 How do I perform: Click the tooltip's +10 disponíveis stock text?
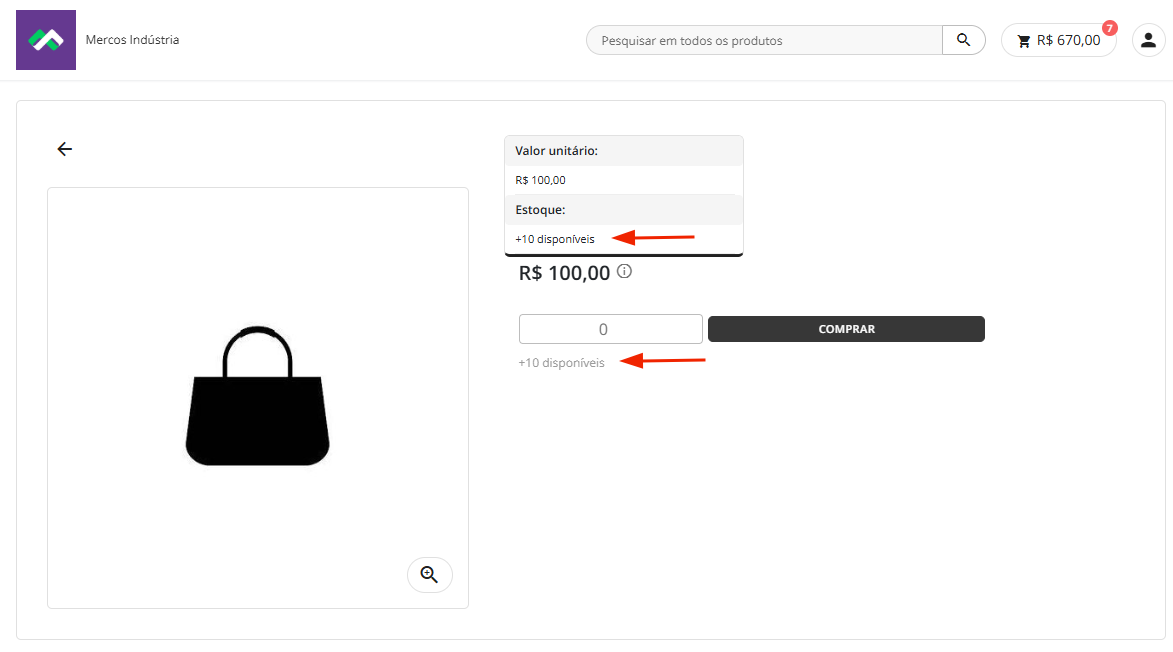(555, 239)
